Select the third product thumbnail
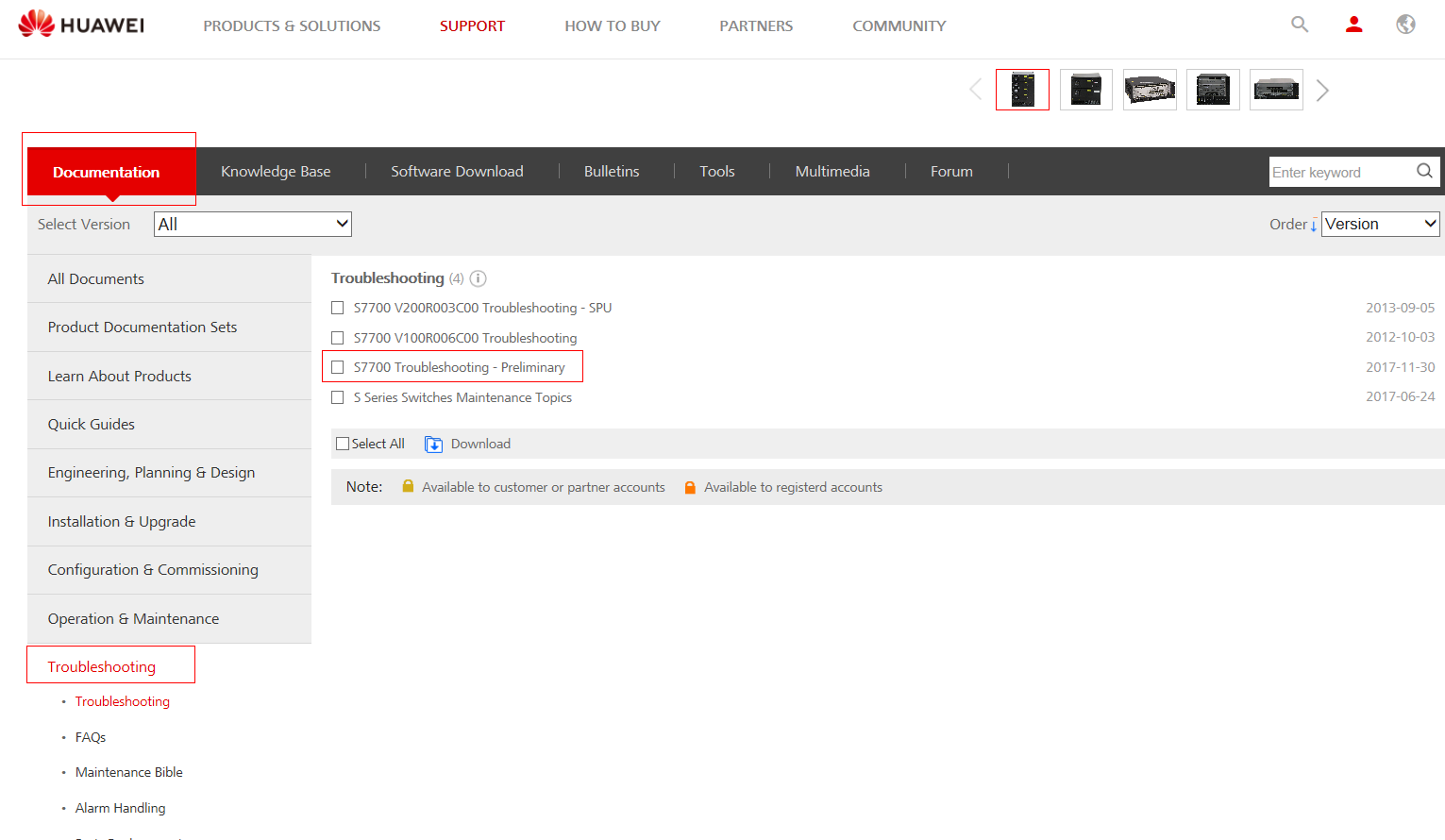The image size is (1445, 840). pos(1150,90)
